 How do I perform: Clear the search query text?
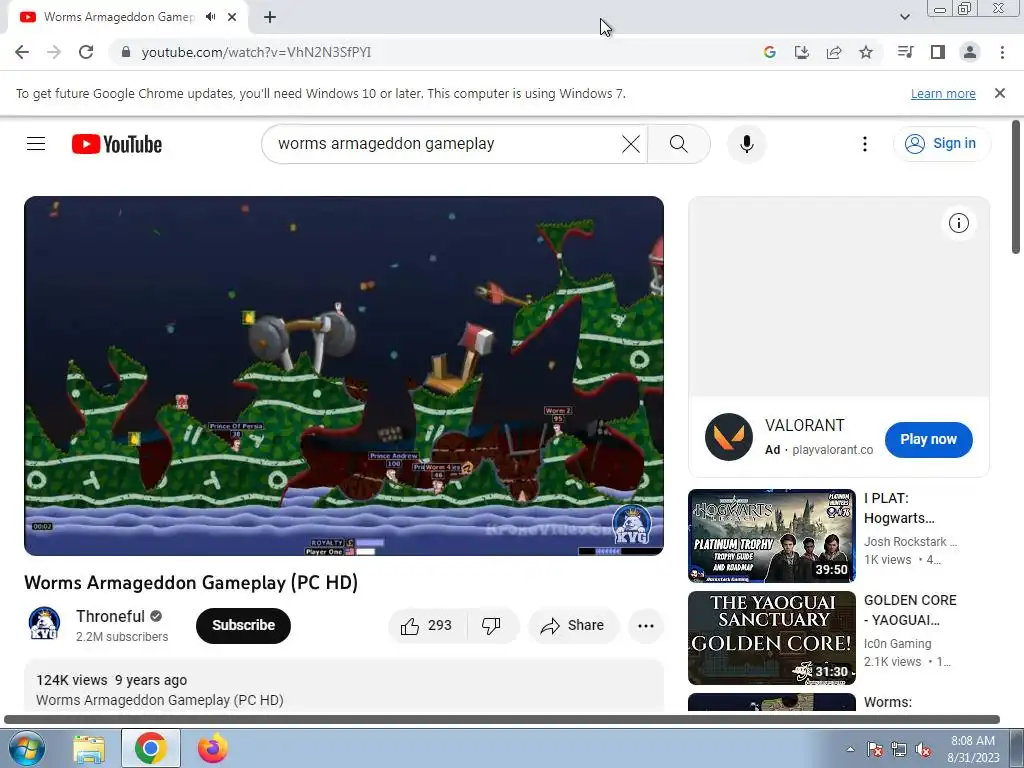(x=631, y=144)
